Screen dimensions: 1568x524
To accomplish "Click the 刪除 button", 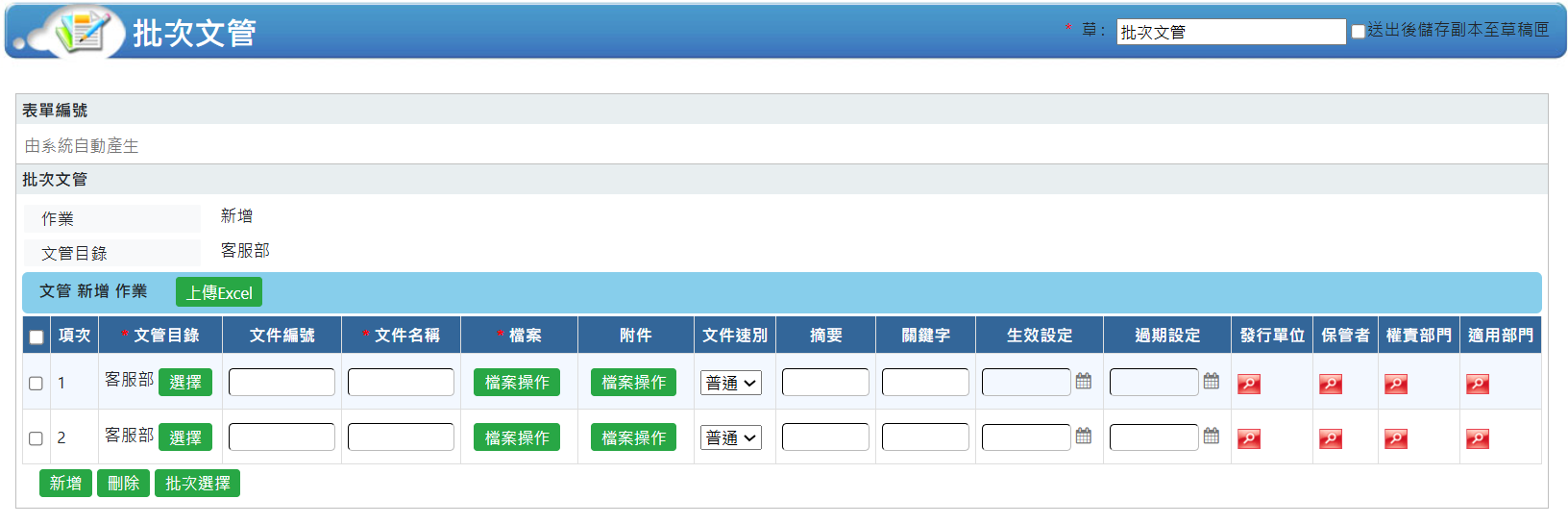I will pyautogui.click(x=123, y=483).
